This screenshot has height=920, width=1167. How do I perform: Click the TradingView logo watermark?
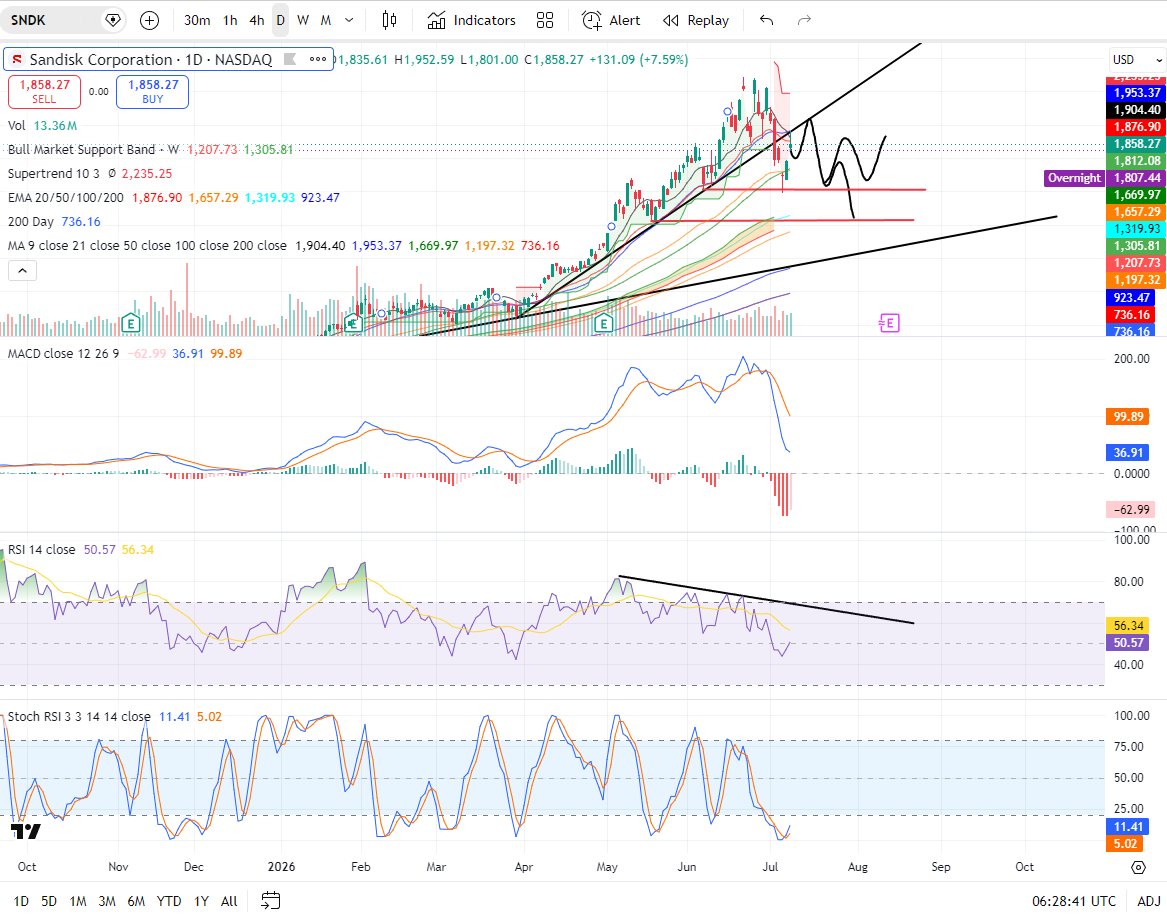tap(26, 831)
